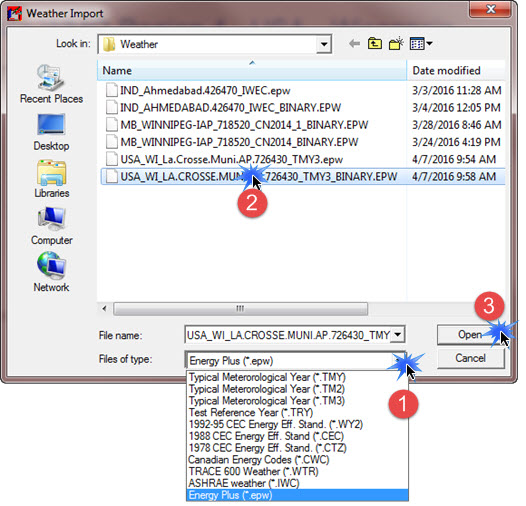Viewport: 526px width, 506px height.
Task: Select Energy Plus (*.epw) in list
Action: click(297, 495)
